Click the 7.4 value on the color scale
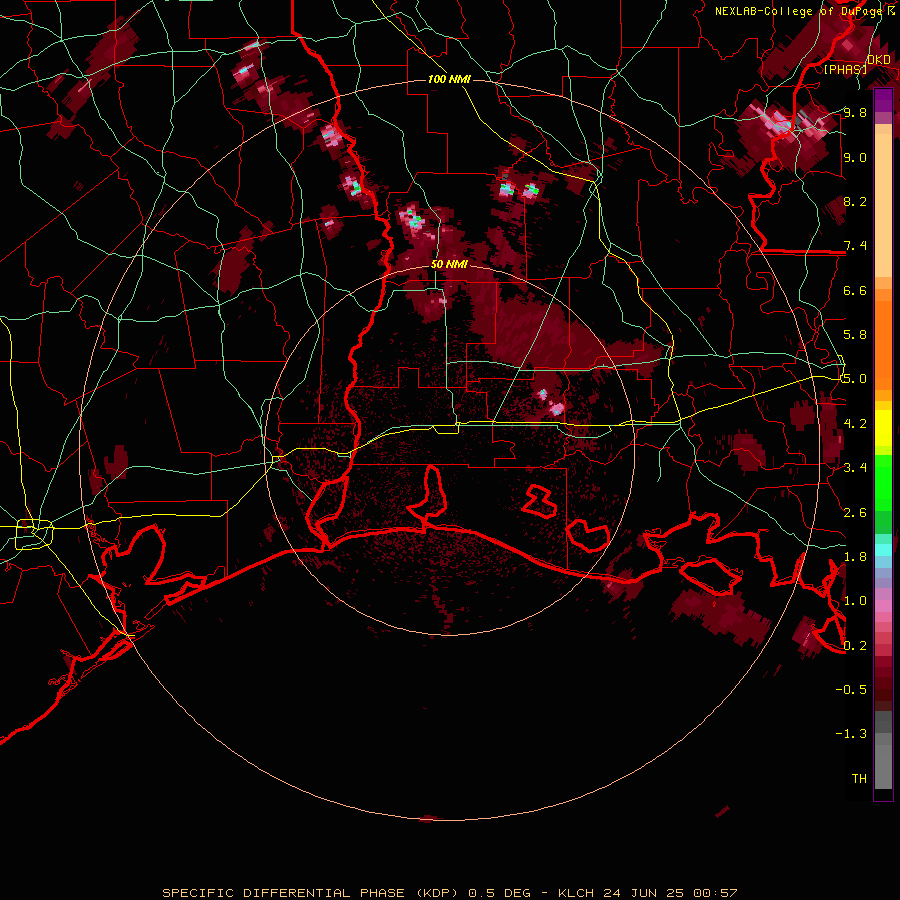Image resolution: width=900 pixels, height=900 pixels. 855,246
